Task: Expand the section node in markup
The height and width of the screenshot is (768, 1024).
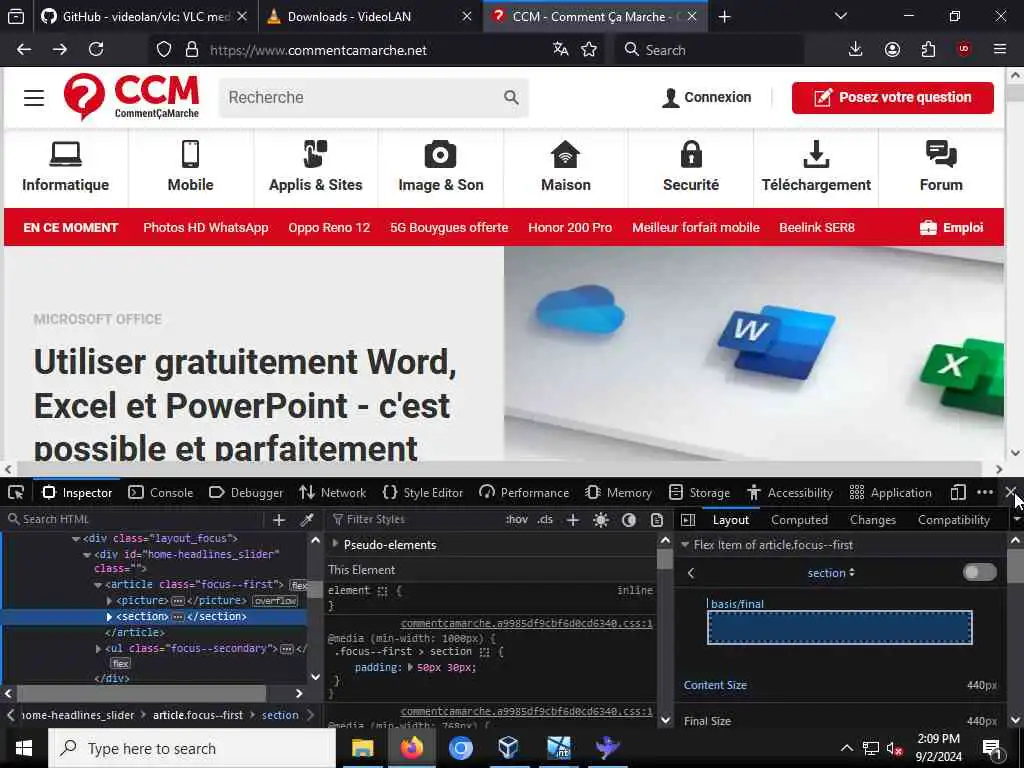Action: pos(109,616)
